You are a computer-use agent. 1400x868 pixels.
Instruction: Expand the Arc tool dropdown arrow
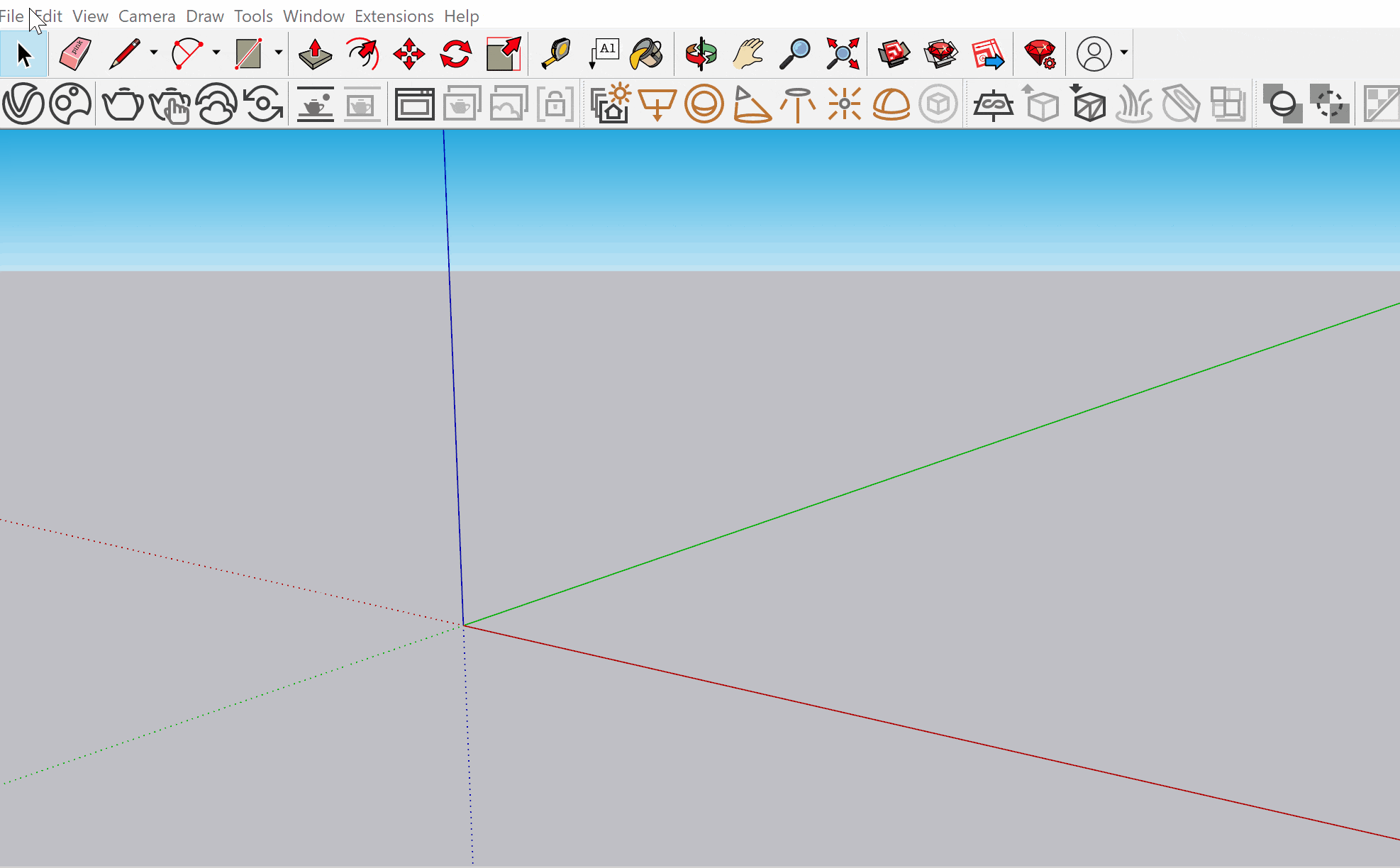(x=216, y=52)
